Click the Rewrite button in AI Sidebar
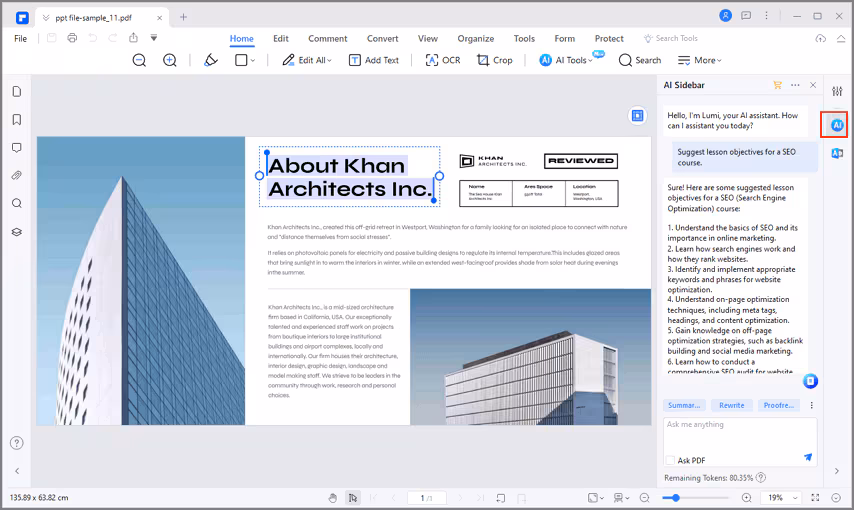The image size is (854, 510). pyautogui.click(x=731, y=405)
